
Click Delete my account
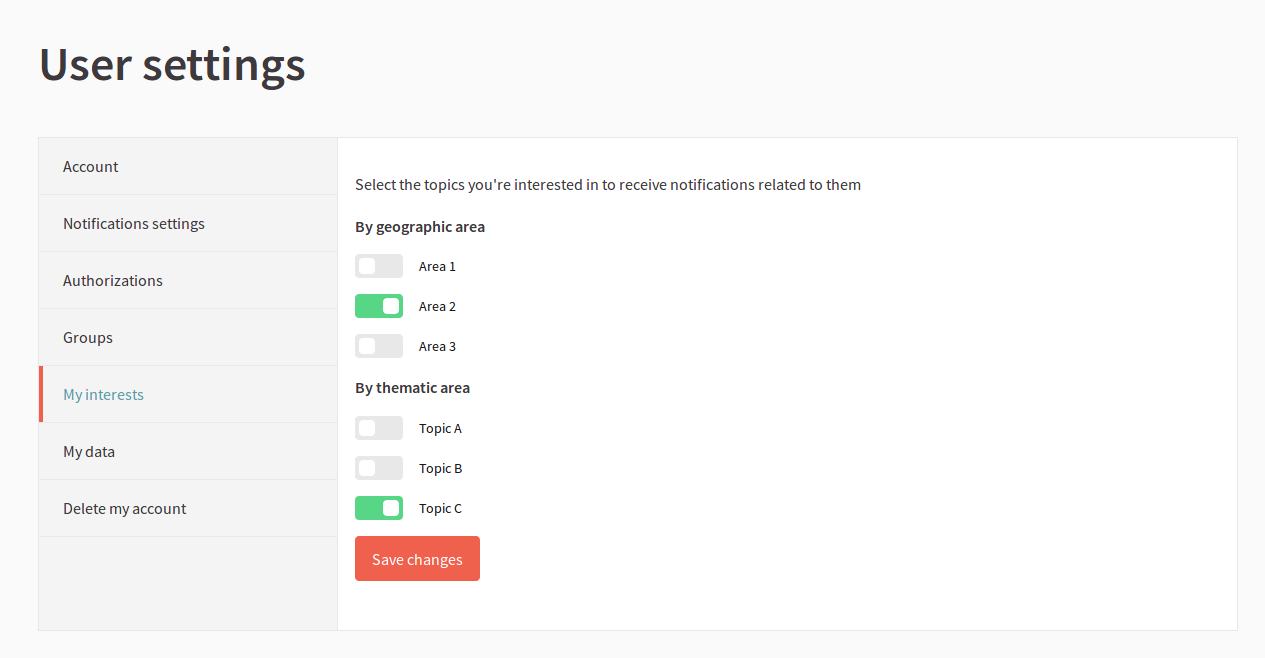click(x=124, y=508)
